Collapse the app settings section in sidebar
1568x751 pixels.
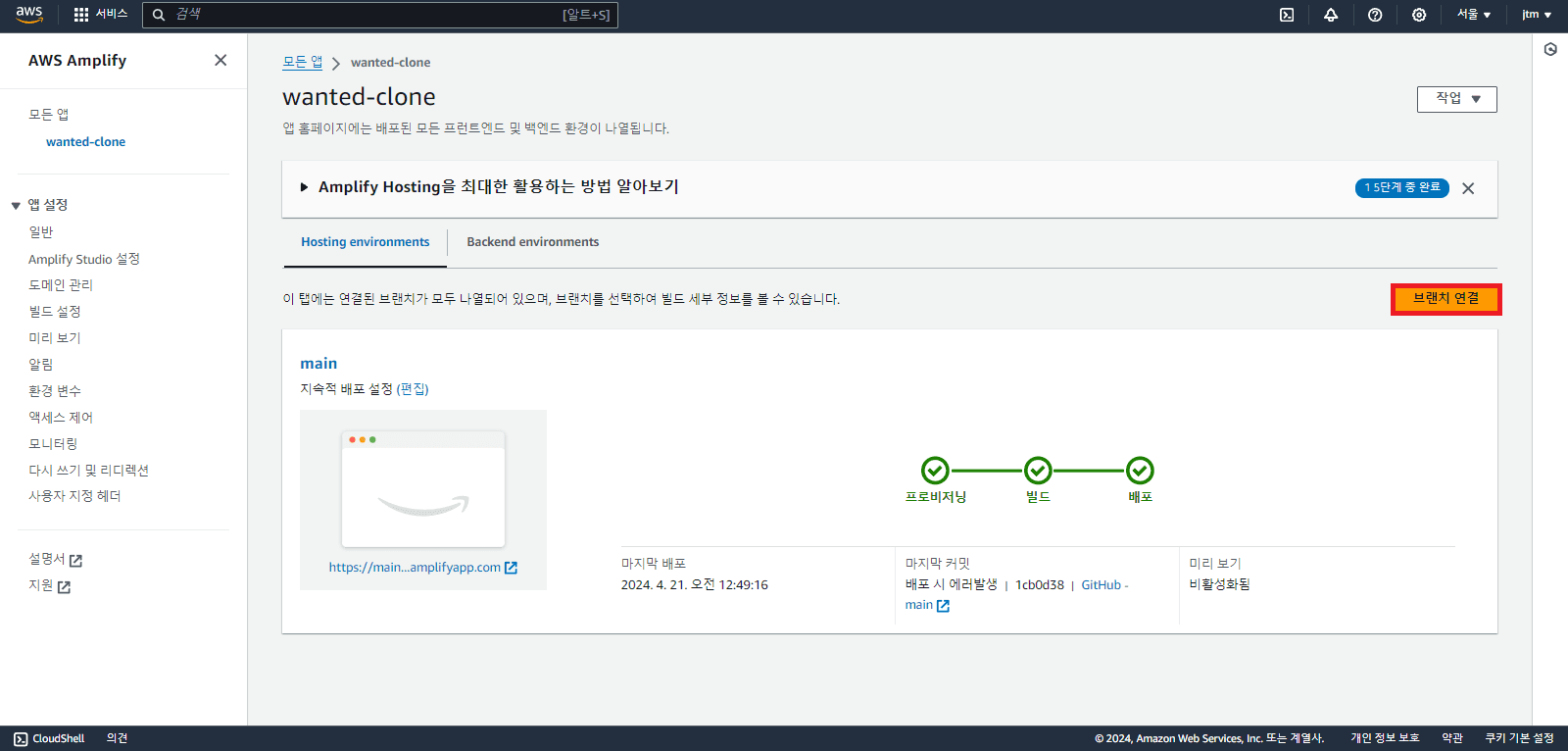point(16,205)
